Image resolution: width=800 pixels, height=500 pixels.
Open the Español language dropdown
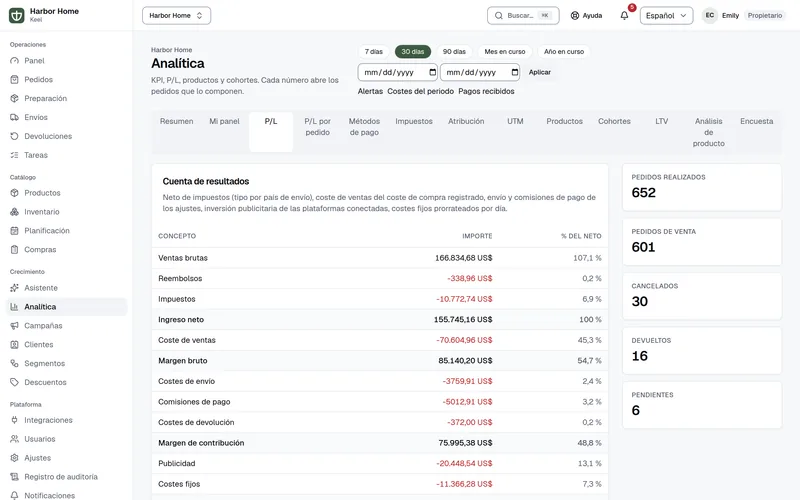[666, 15]
